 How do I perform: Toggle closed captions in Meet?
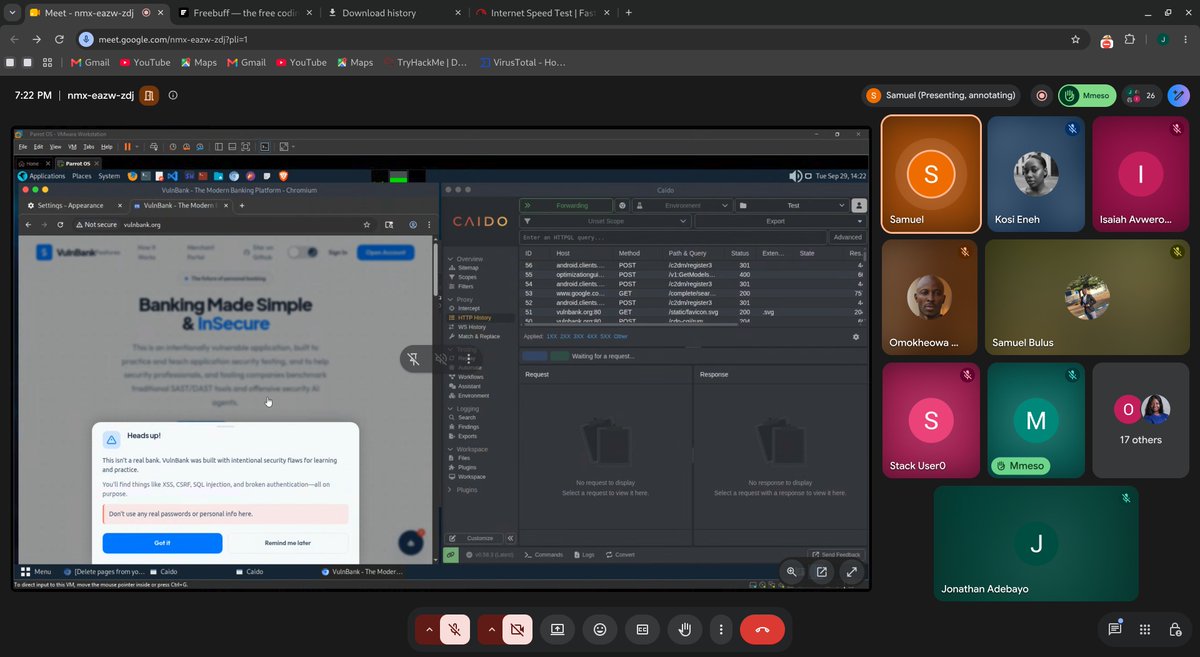click(x=643, y=629)
